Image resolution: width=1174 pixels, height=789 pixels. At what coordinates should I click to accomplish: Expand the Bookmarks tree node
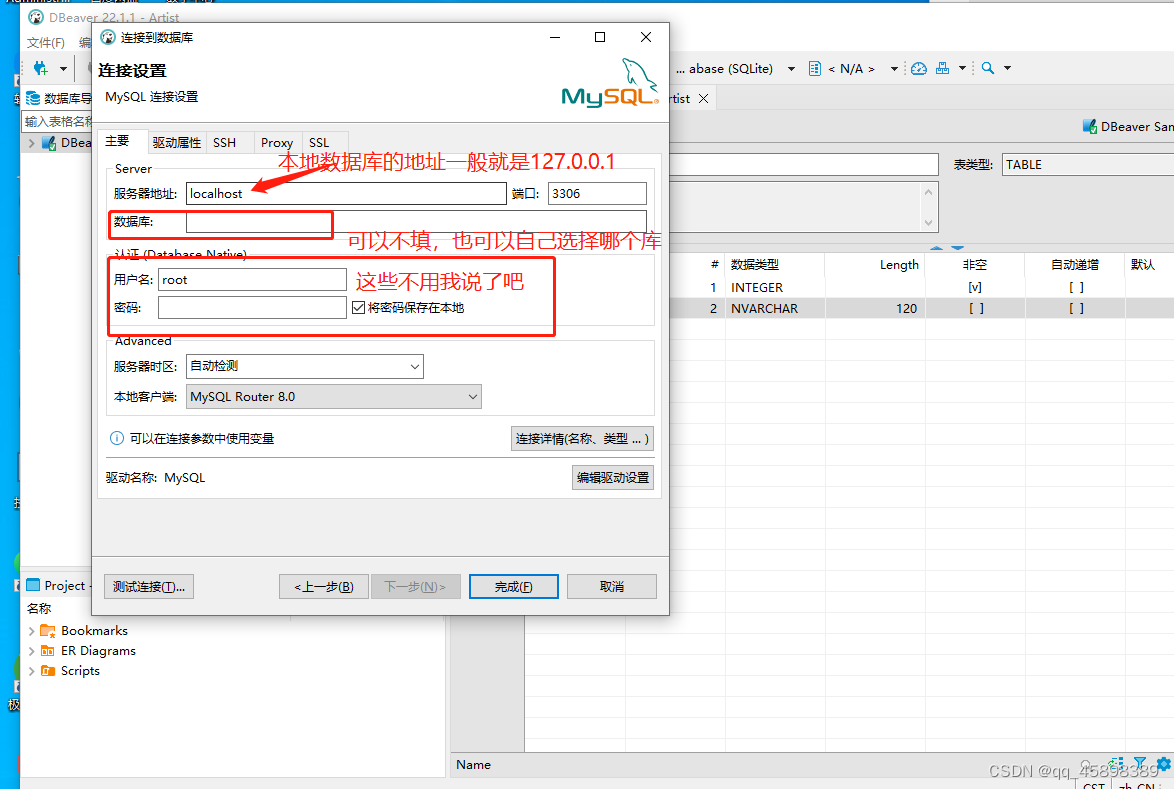[x=31, y=631]
